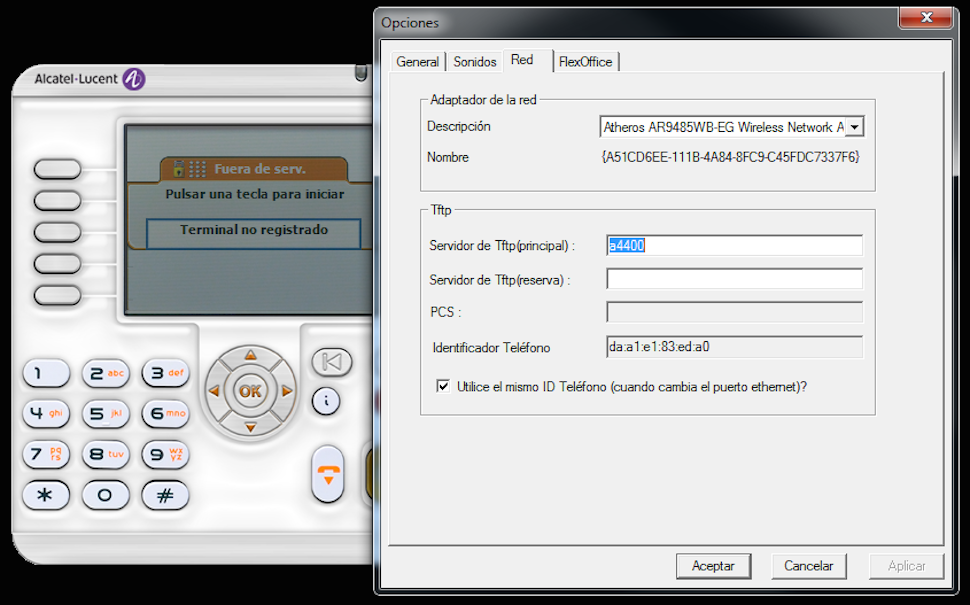The width and height of the screenshot is (970, 605).
Task: Tap the phone key 5 jkl
Action: pos(106,414)
